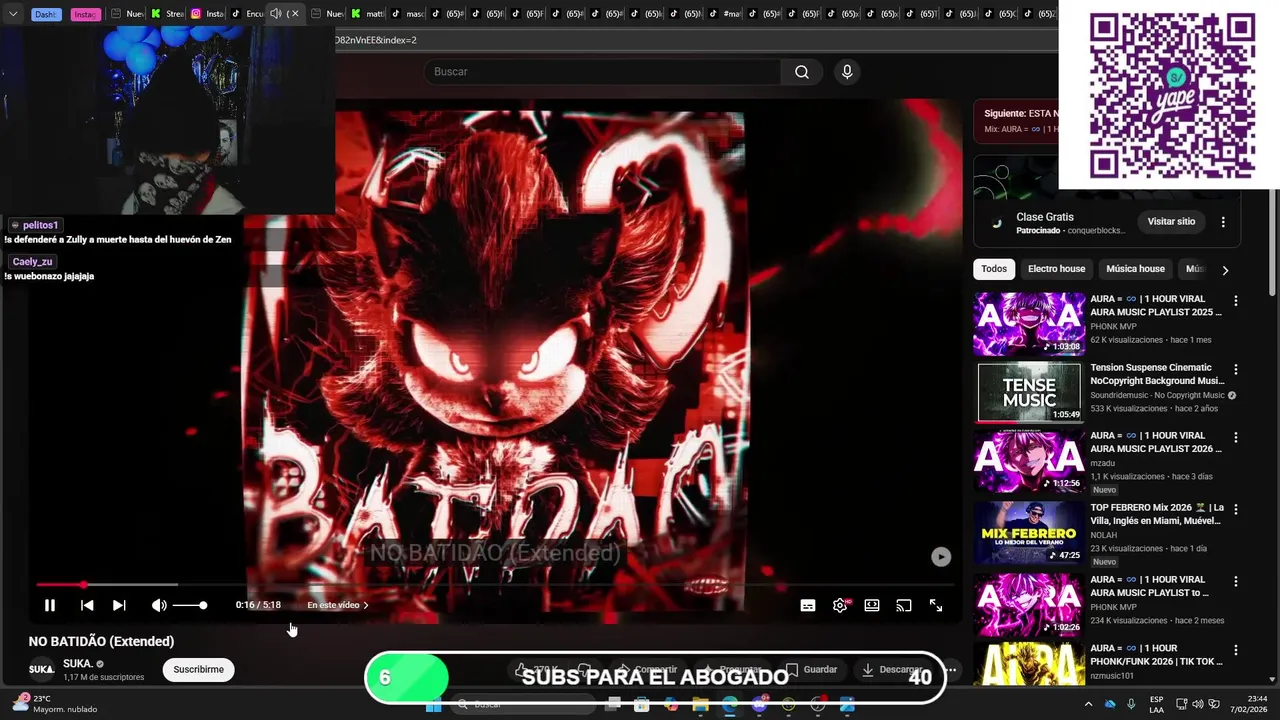Open the Windows Start menu
This screenshot has height=720, width=1280.
[434, 705]
